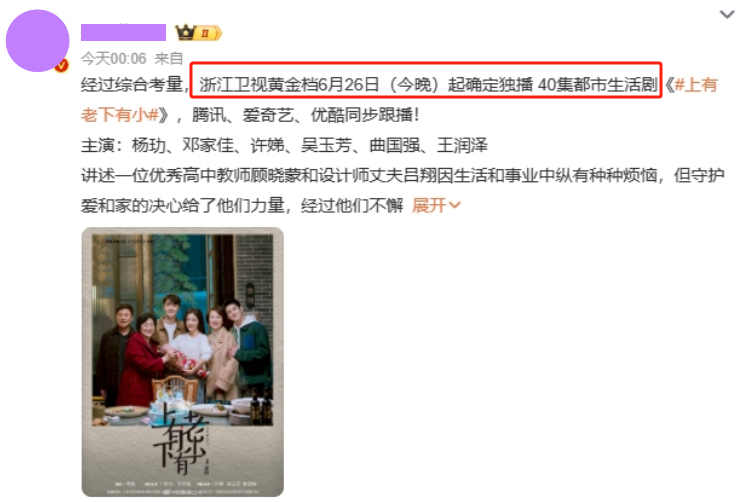Image resolution: width=745 pixels, height=502 pixels.
Task: Open the purple circular profile avatar
Action: pos(38,41)
